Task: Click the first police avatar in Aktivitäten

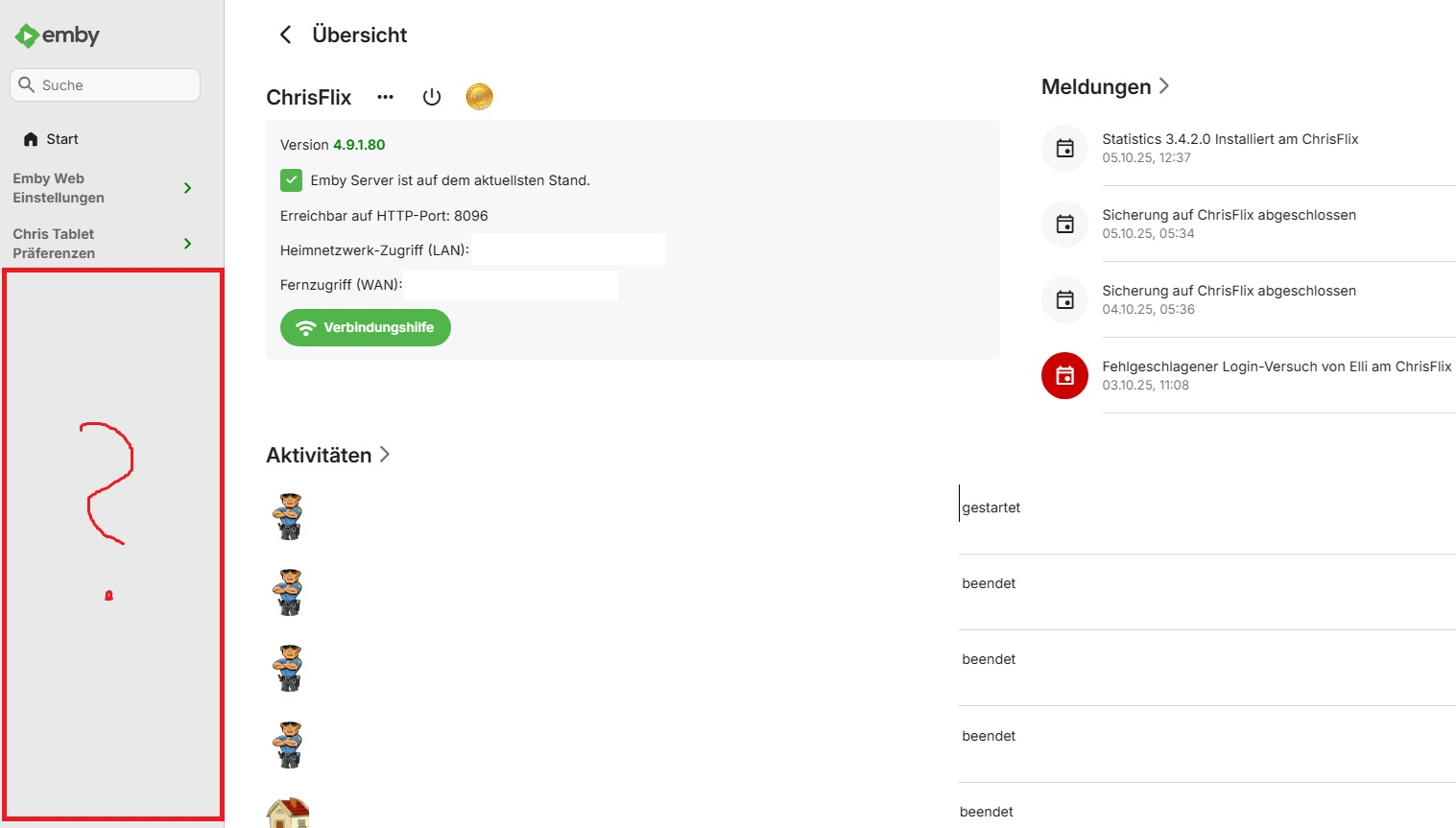Action: point(288,516)
